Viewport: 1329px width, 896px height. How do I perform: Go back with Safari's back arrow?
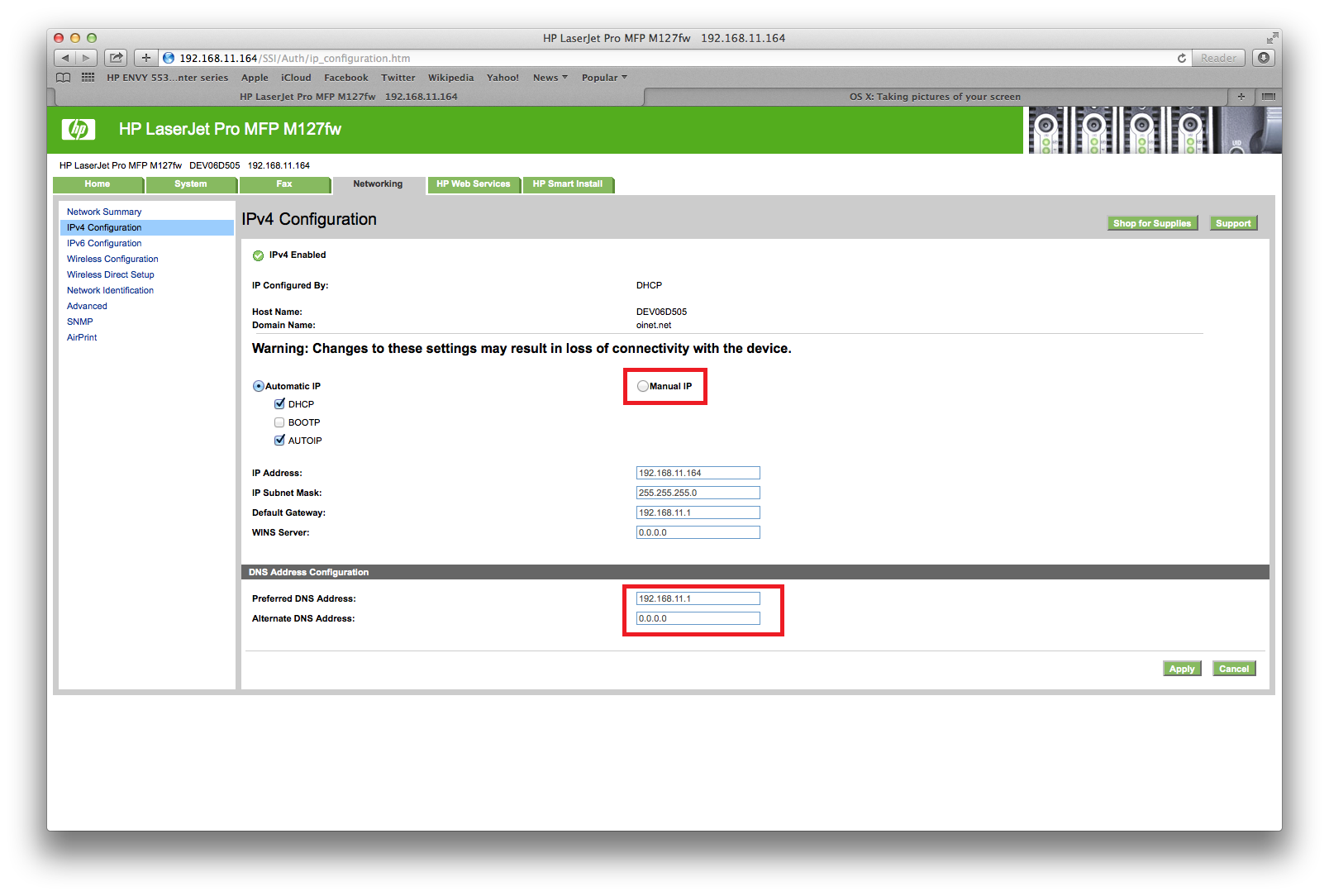tap(65, 58)
